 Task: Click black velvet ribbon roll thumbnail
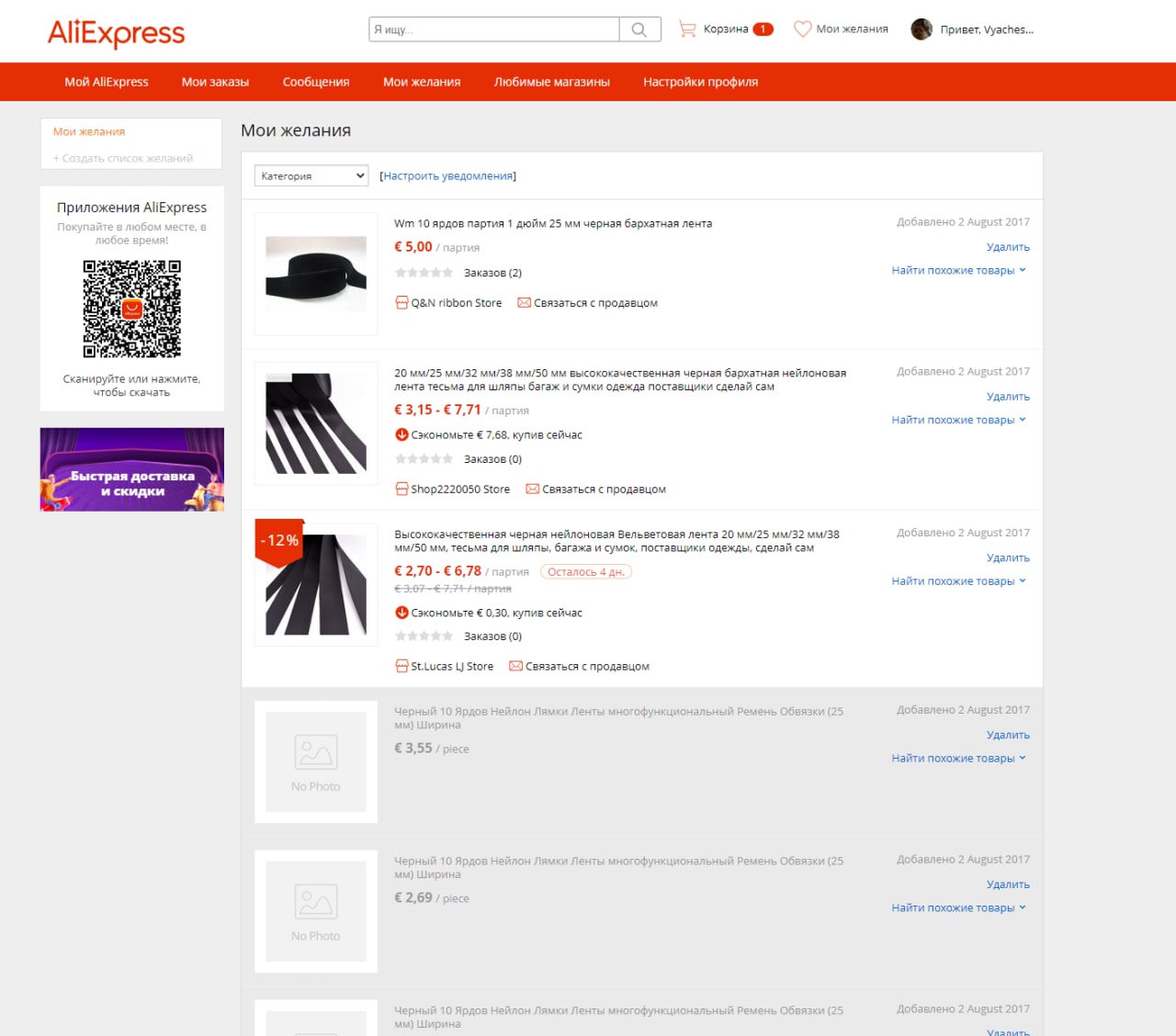tap(316, 274)
